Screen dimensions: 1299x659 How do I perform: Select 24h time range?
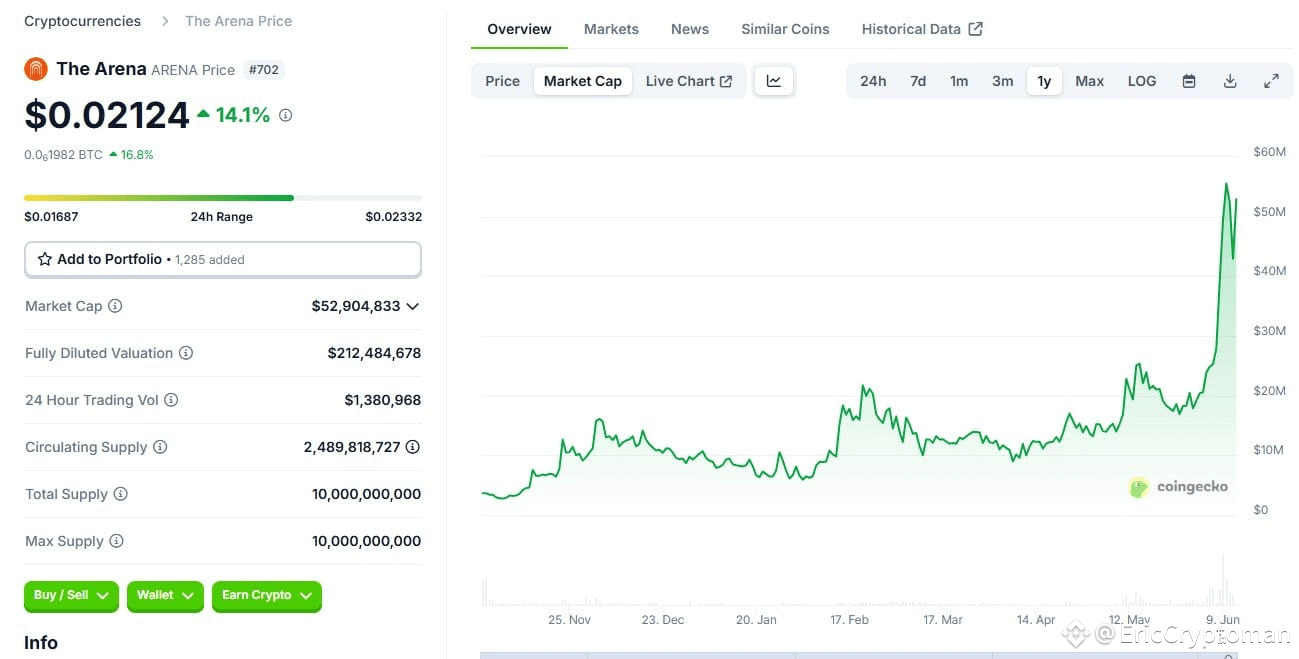[873, 81]
